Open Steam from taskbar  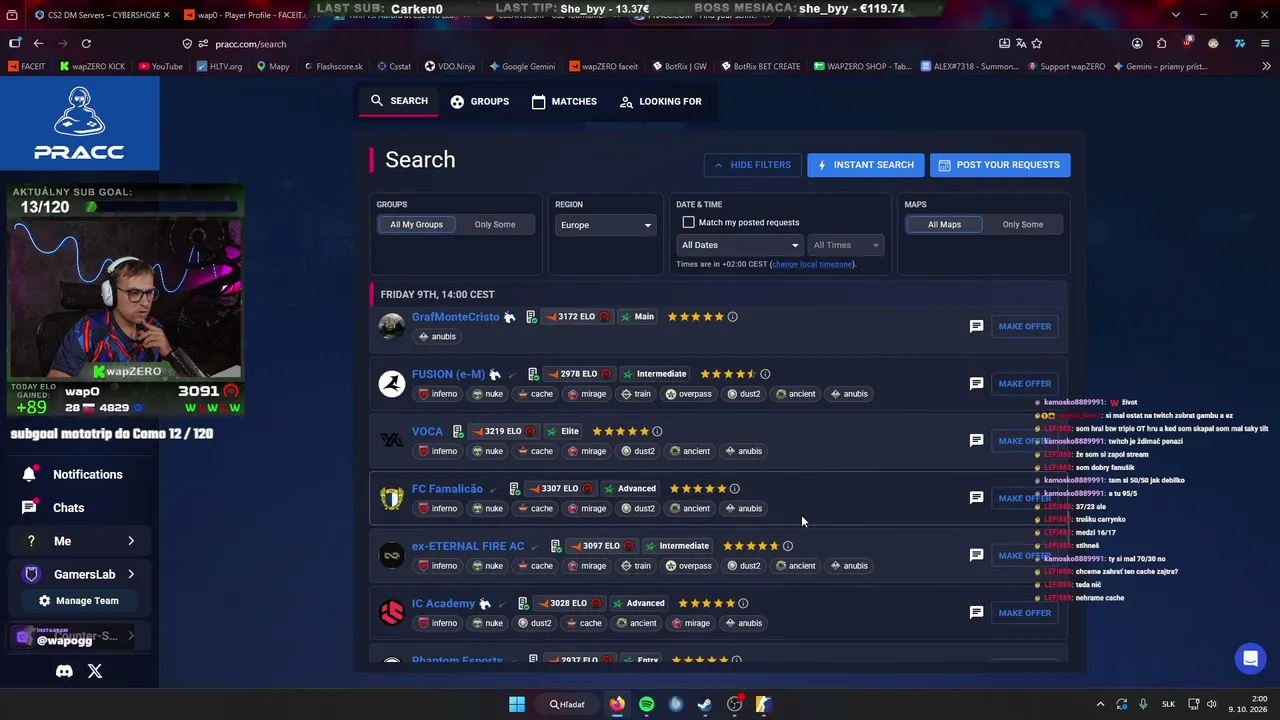point(704,704)
